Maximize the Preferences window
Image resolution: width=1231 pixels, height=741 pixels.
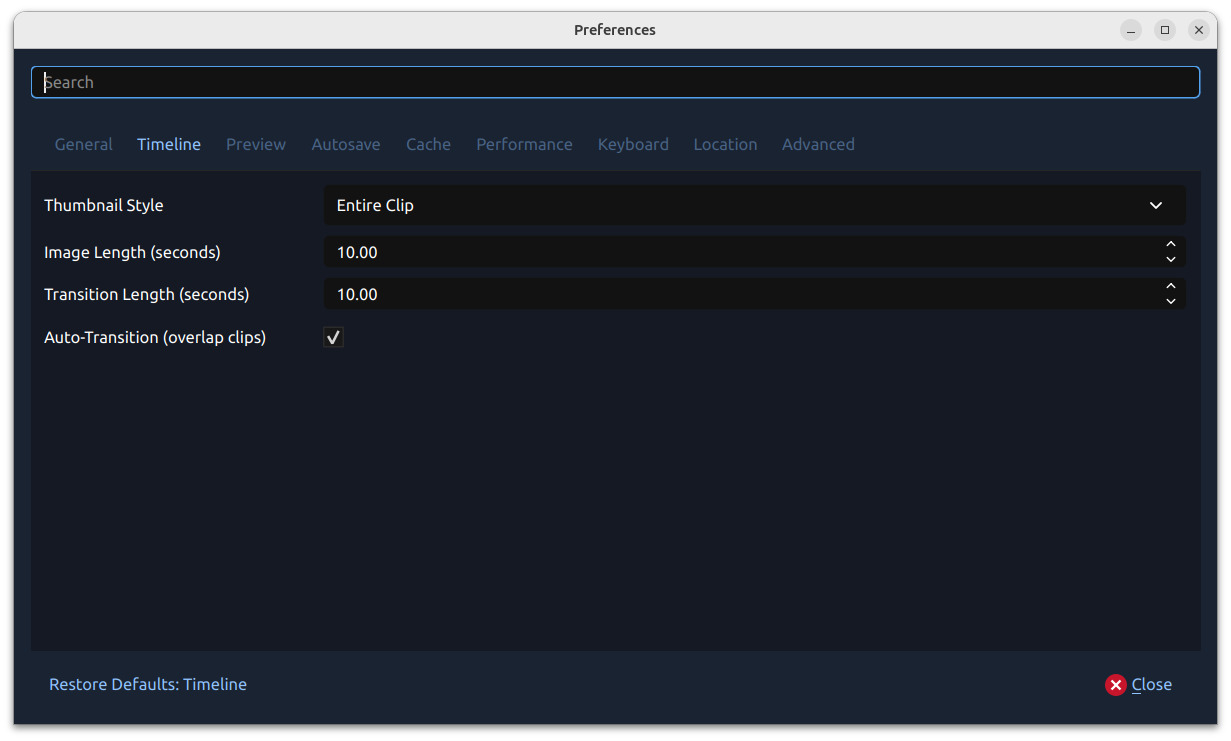click(1165, 30)
